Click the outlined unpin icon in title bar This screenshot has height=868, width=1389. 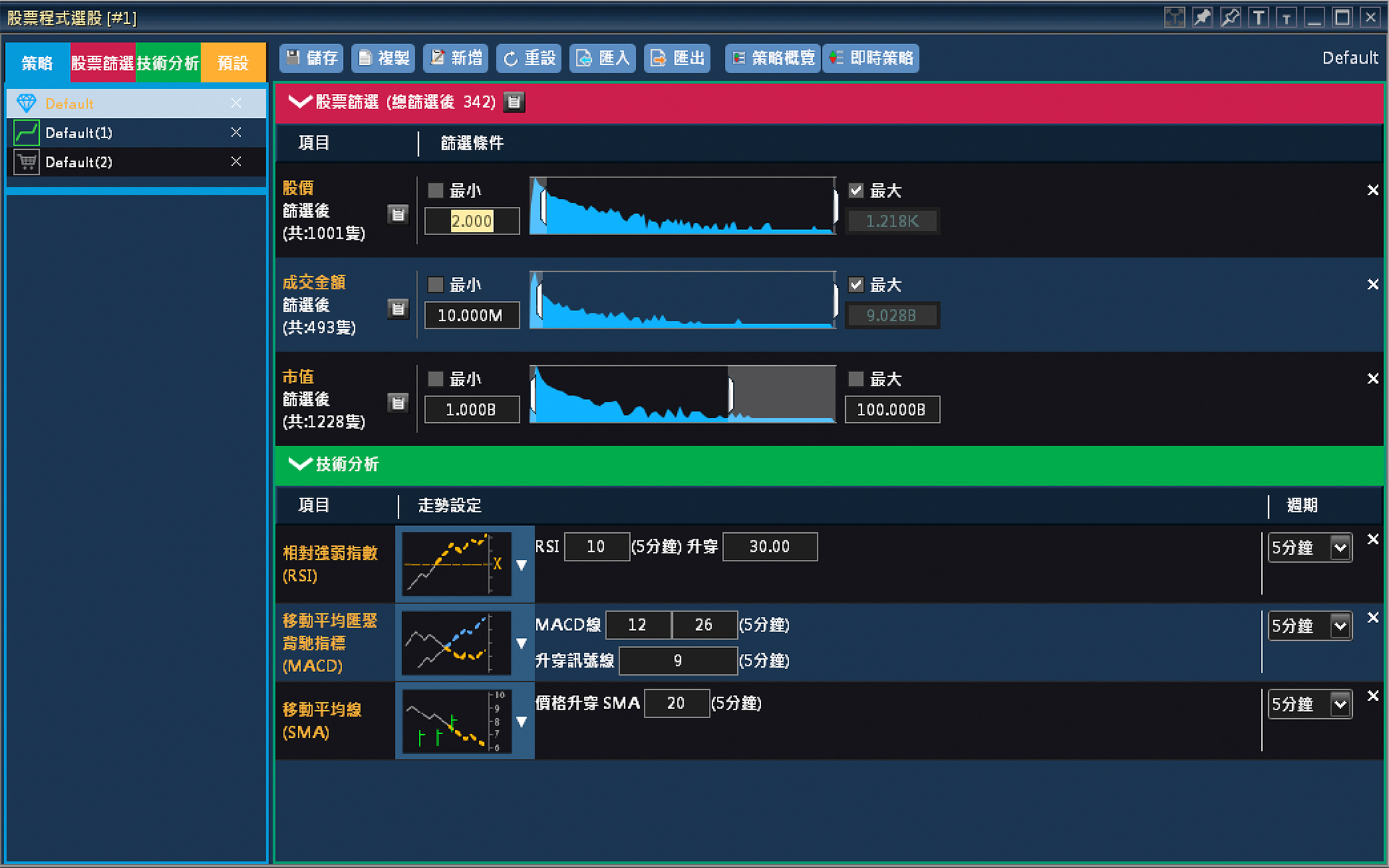click(1231, 17)
